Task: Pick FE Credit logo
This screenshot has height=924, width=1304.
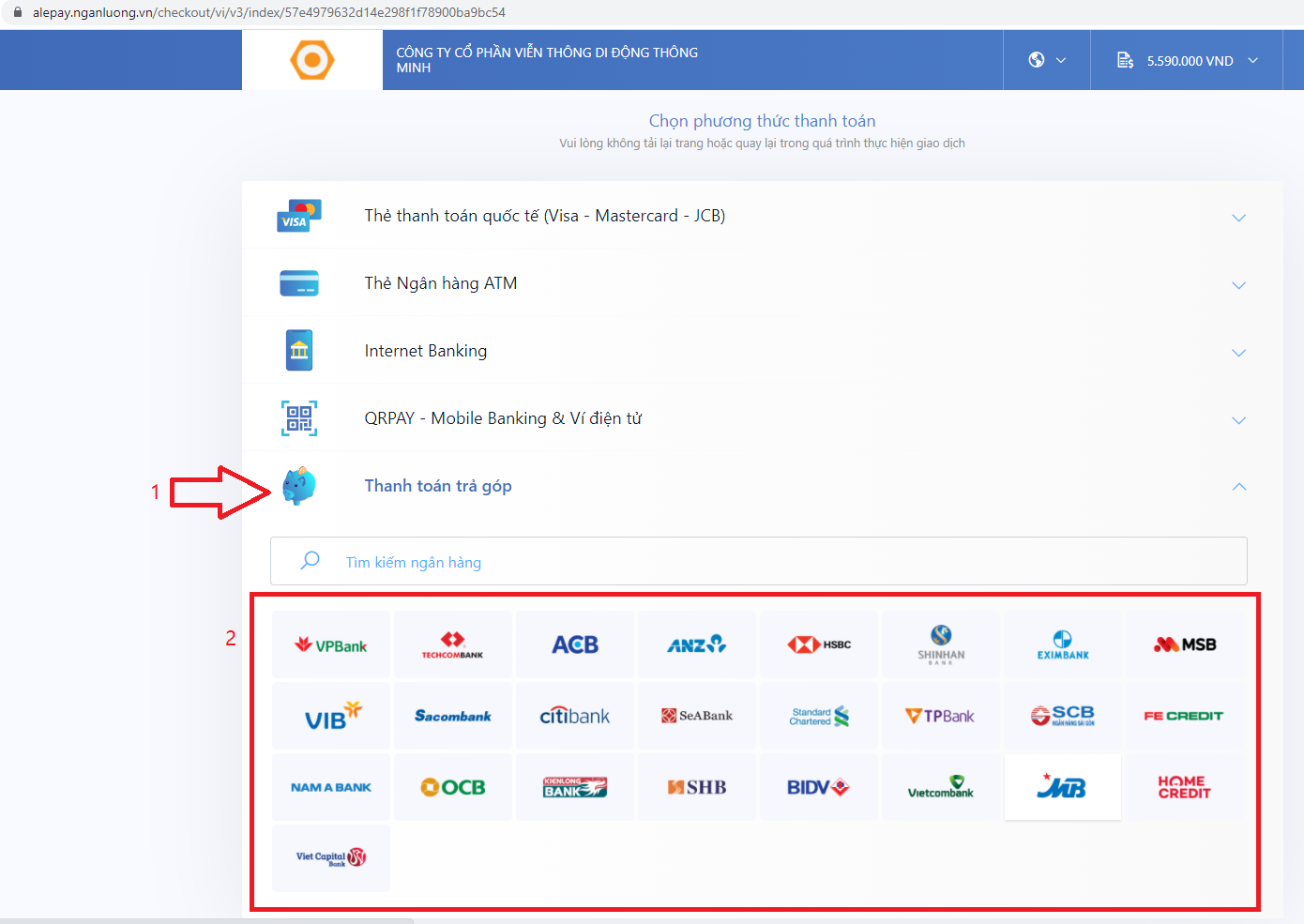Action: (1185, 716)
